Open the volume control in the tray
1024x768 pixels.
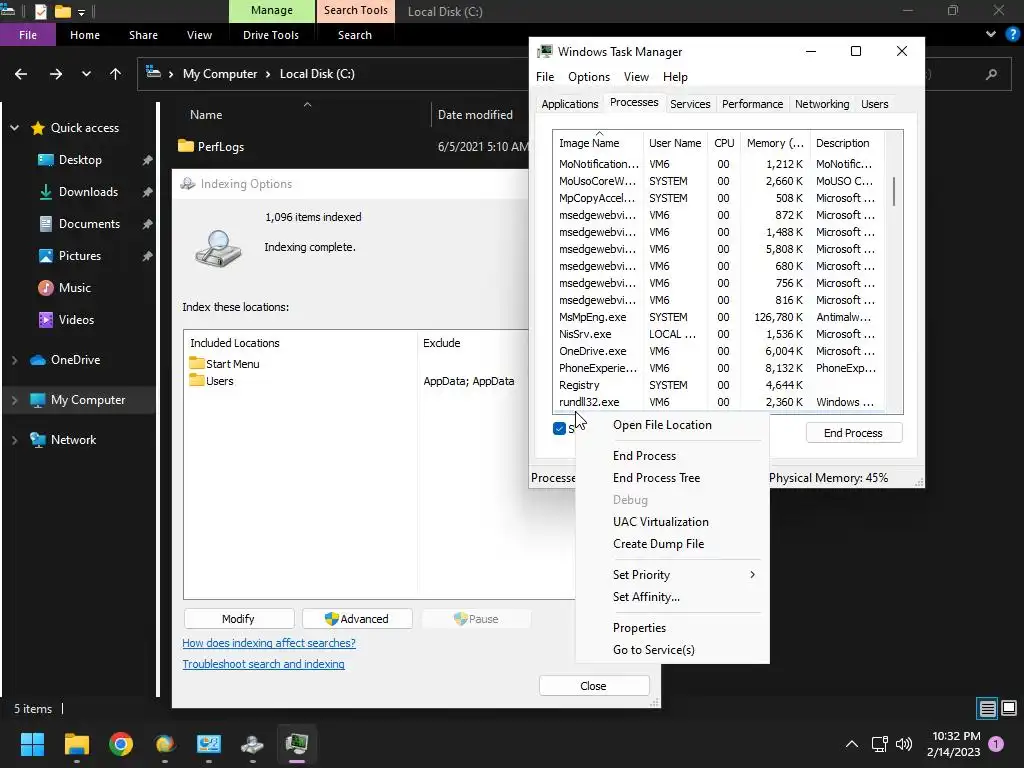click(x=904, y=744)
